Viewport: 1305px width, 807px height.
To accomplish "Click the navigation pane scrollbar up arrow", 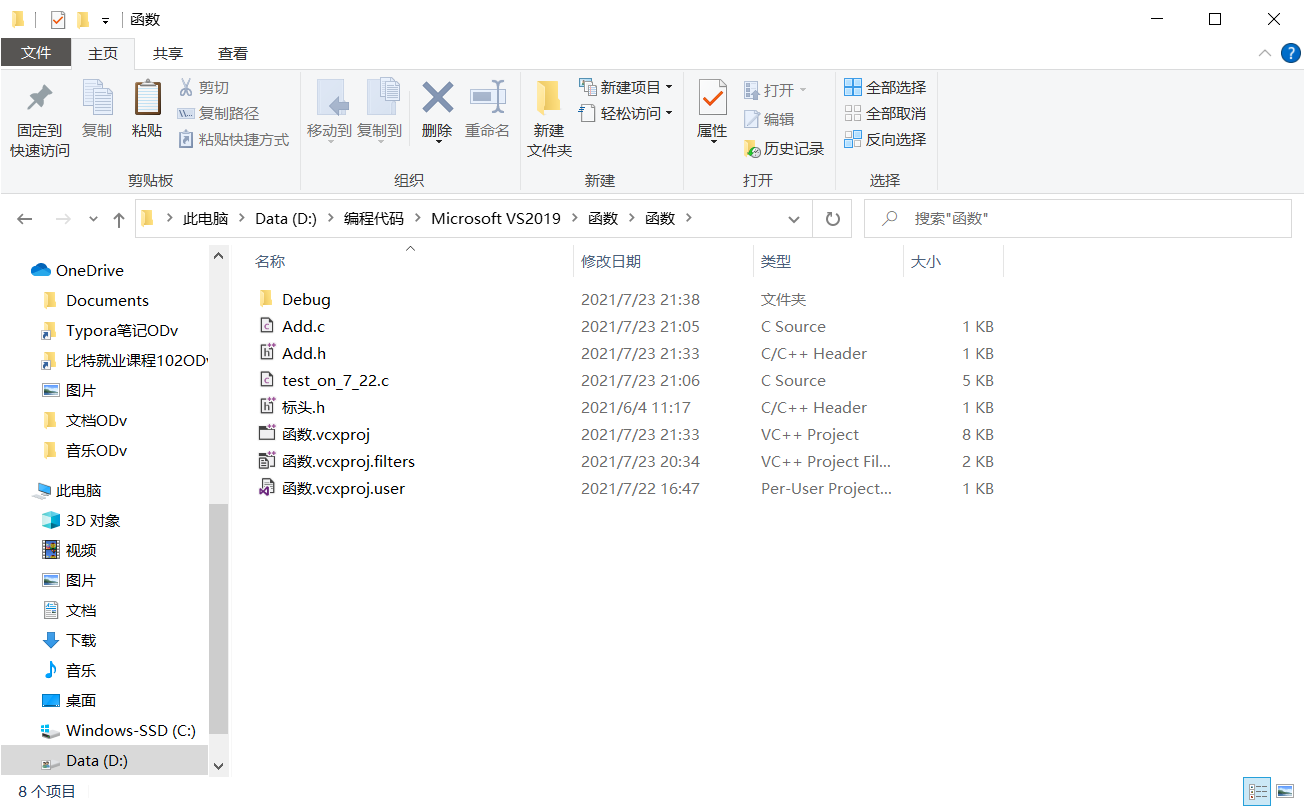I will point(219,256).
